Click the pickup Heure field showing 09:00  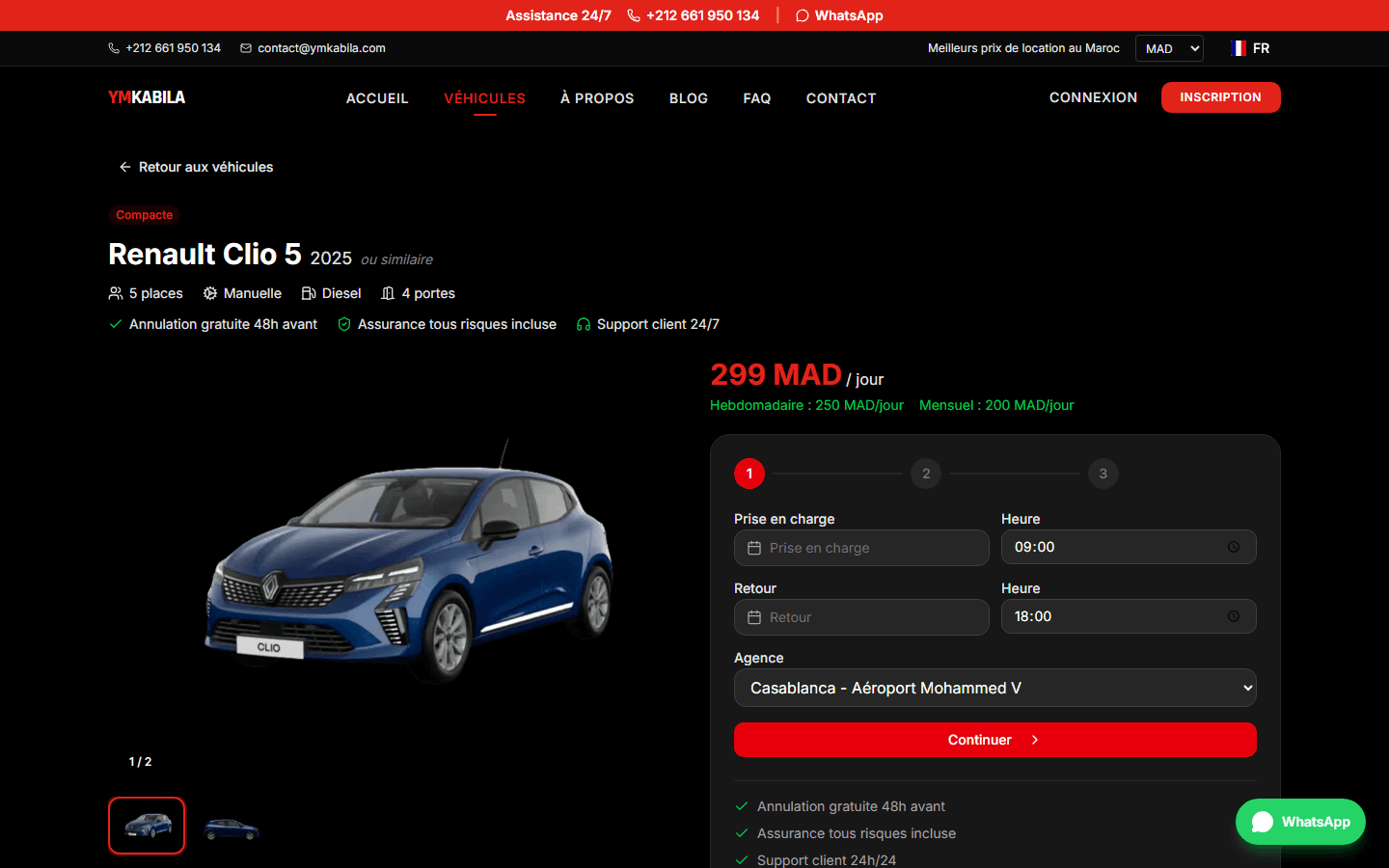pyautogui.click(x=1129, y=547)
